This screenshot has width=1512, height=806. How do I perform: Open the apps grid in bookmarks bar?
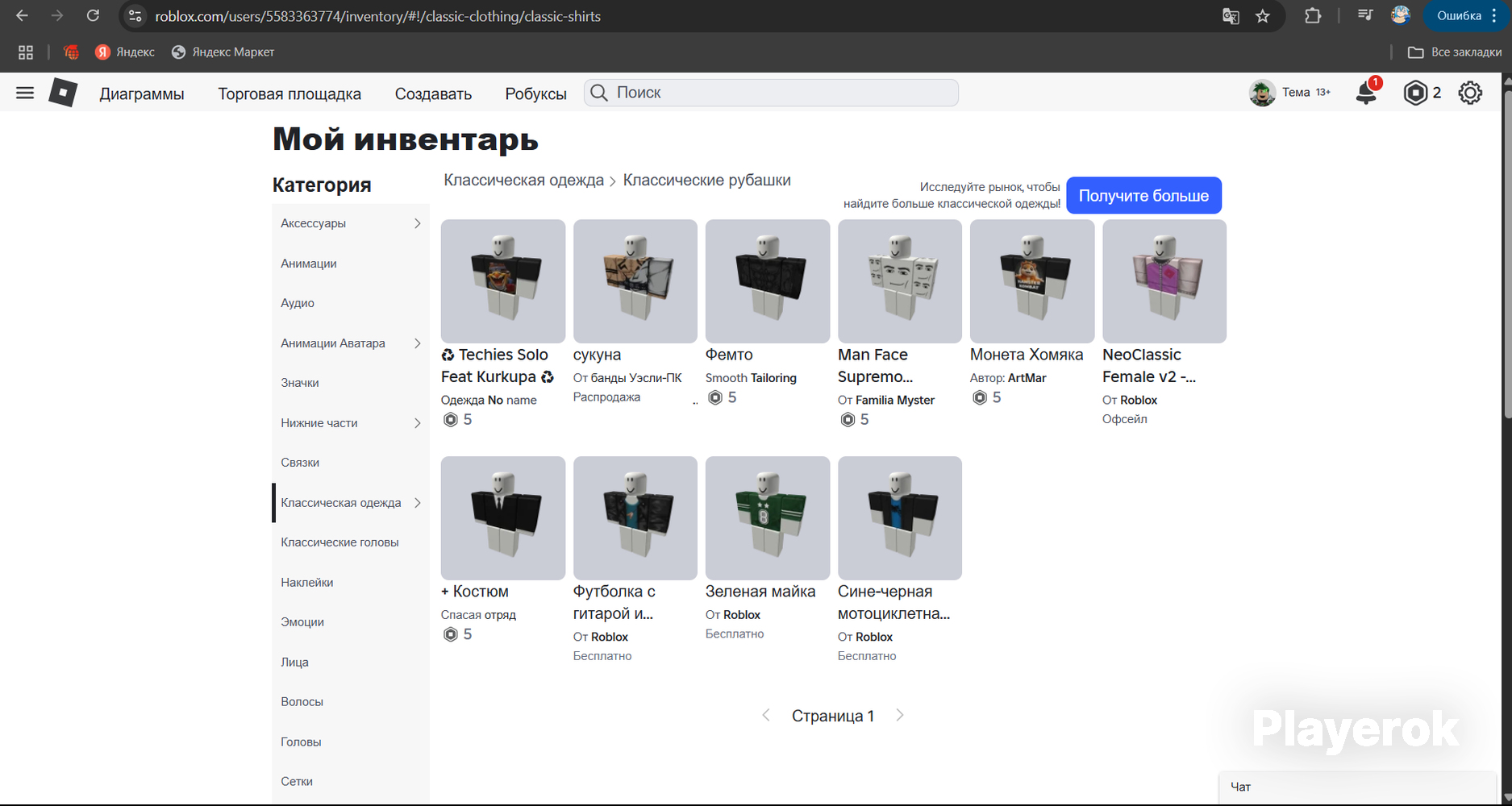[26, 52]
